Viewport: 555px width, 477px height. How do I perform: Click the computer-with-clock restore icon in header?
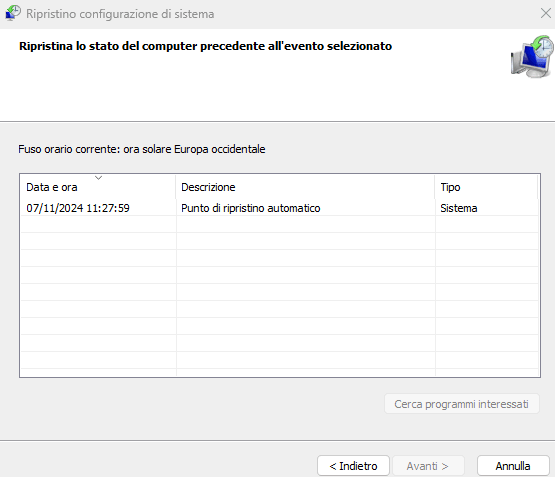click(532, 57)
